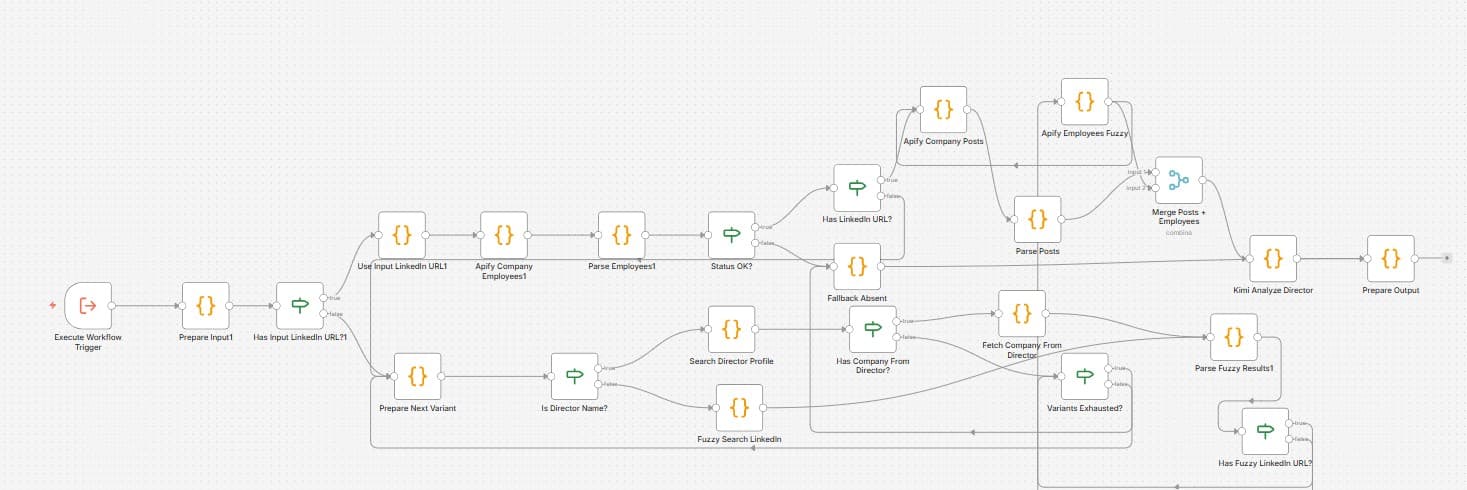
Task: Click the Fallback Absent code node
Action: click(857, 267)
